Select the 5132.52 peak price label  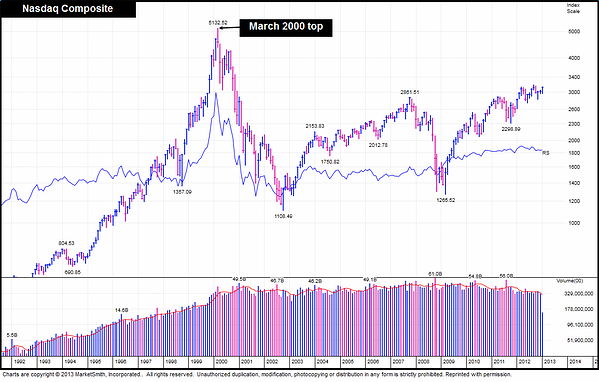click(x=218, y=23)
